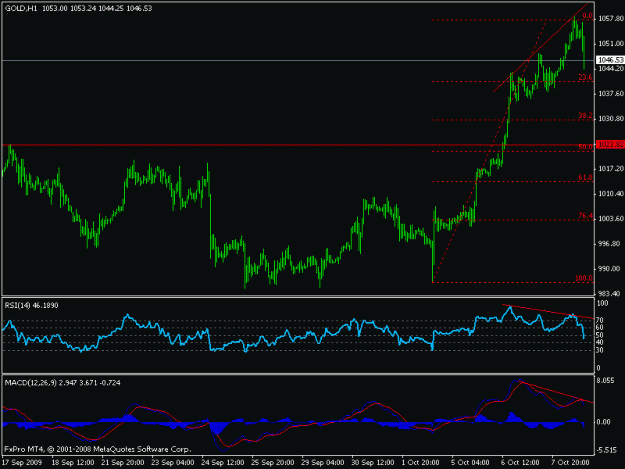
Task: Click the 24 Sep 12:00 time label
Action: [x=223, y=463]
